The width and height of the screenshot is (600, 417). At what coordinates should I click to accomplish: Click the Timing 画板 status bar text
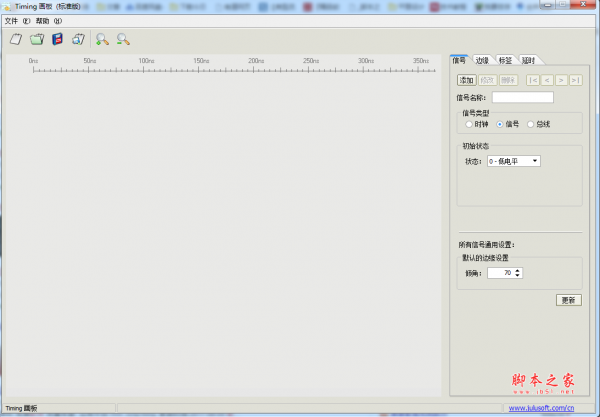point(21,408)
